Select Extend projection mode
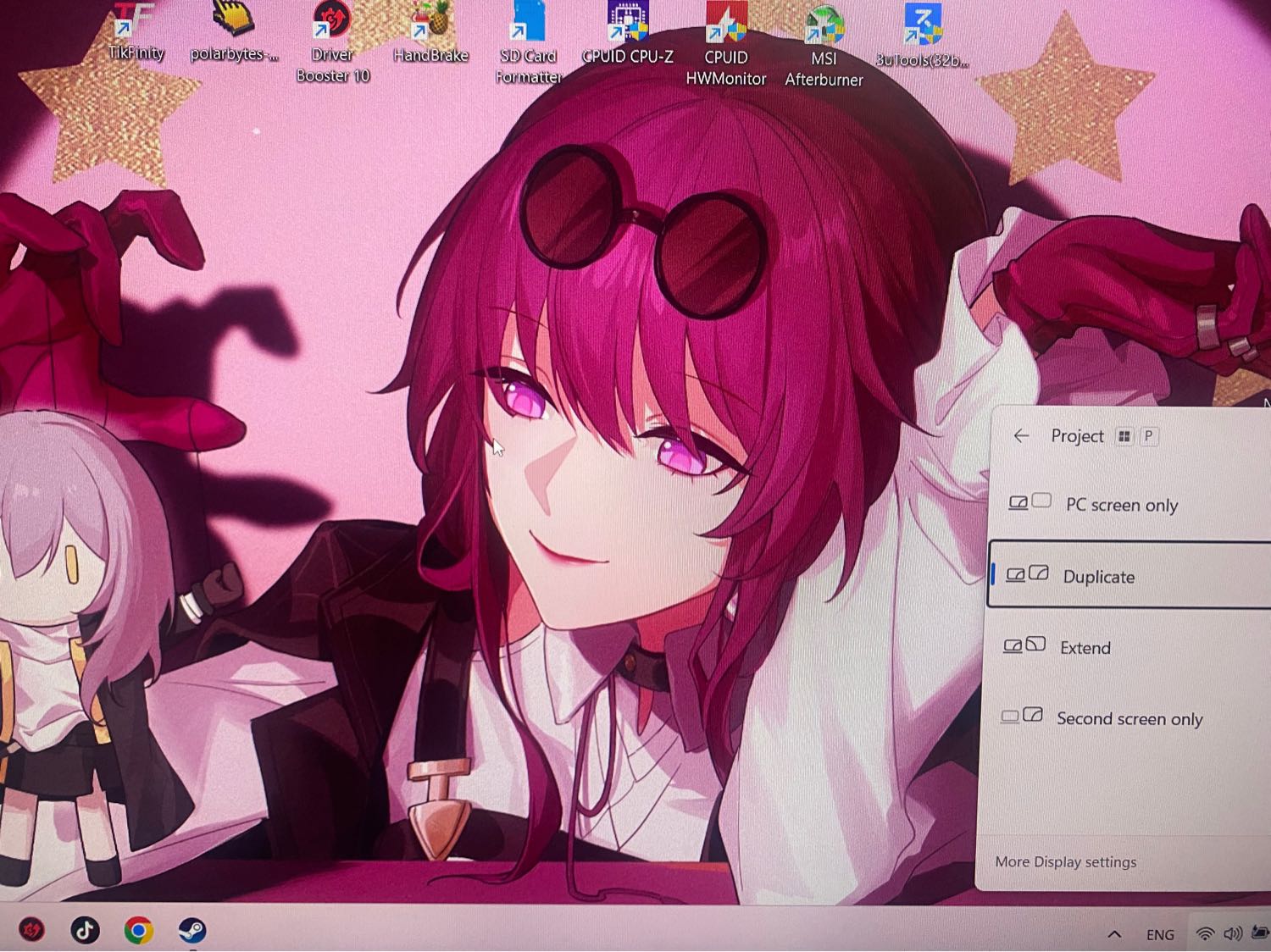This screenshot has width=1271, height=952. [x=1129, y=647]
